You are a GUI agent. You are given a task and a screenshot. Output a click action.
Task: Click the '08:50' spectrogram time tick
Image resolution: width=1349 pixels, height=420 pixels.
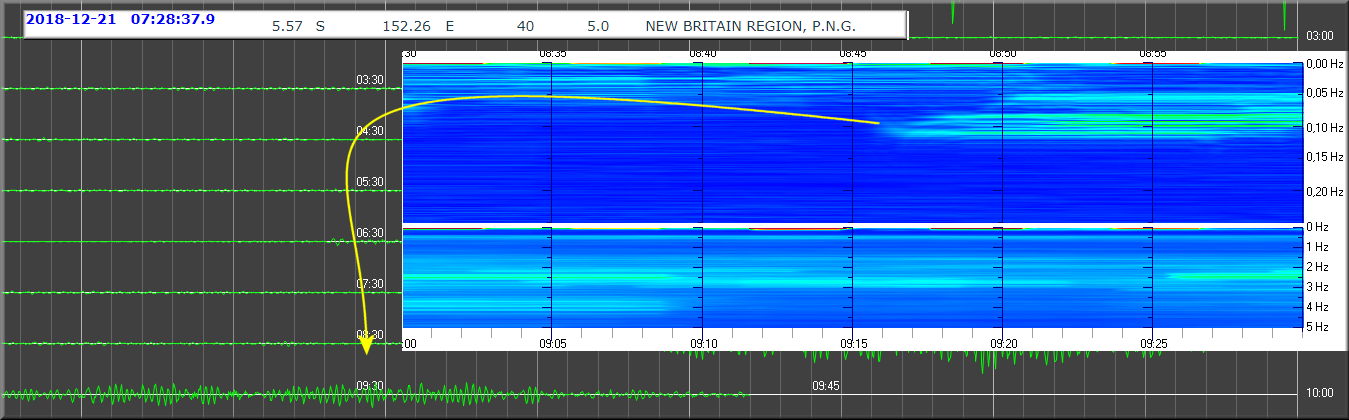pos(1003,53)
